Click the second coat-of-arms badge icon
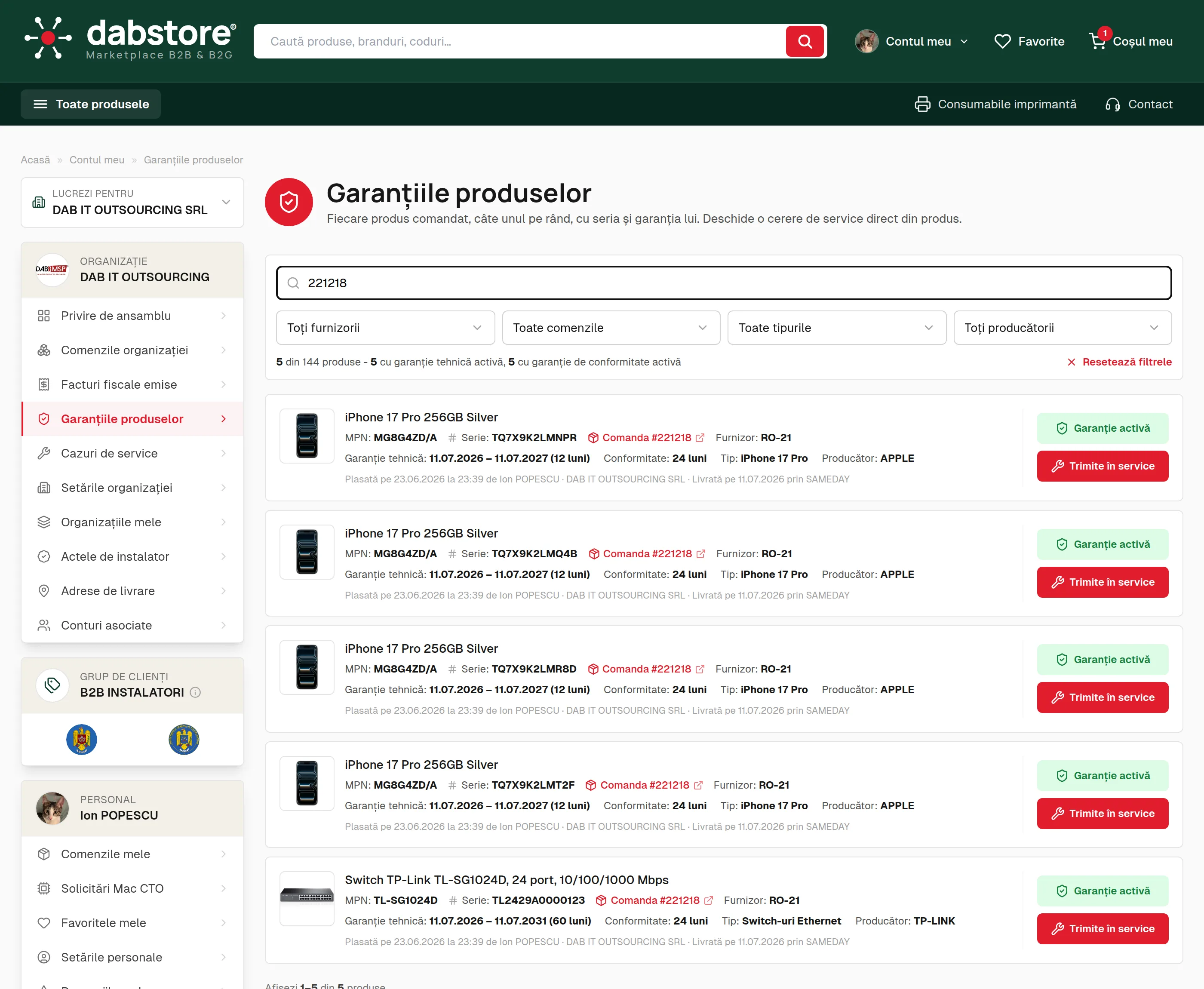 coord(184,740)
